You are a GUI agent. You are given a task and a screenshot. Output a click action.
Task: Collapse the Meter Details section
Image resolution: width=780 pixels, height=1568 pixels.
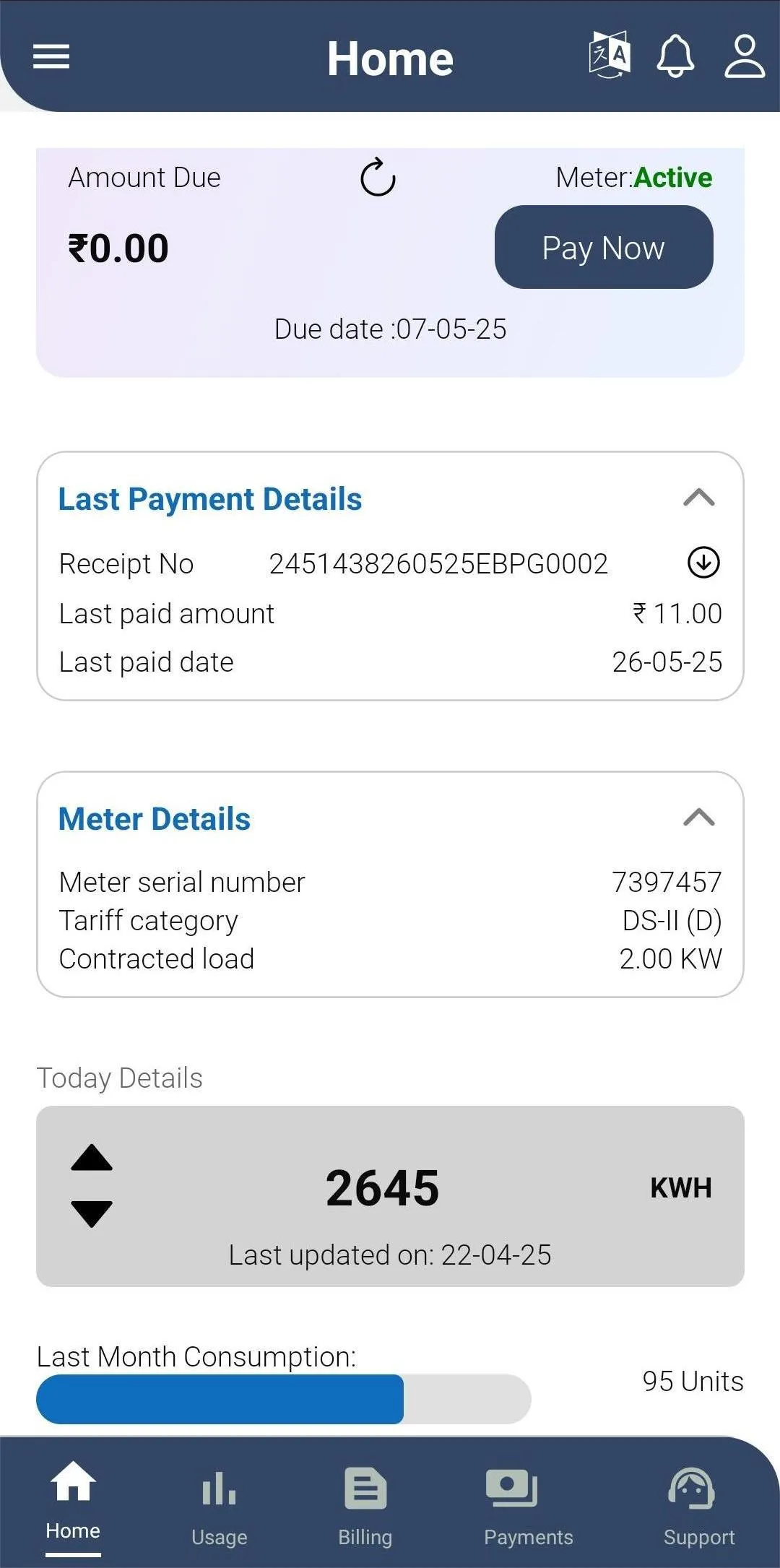pyautogui.click(x=698, y=818)
